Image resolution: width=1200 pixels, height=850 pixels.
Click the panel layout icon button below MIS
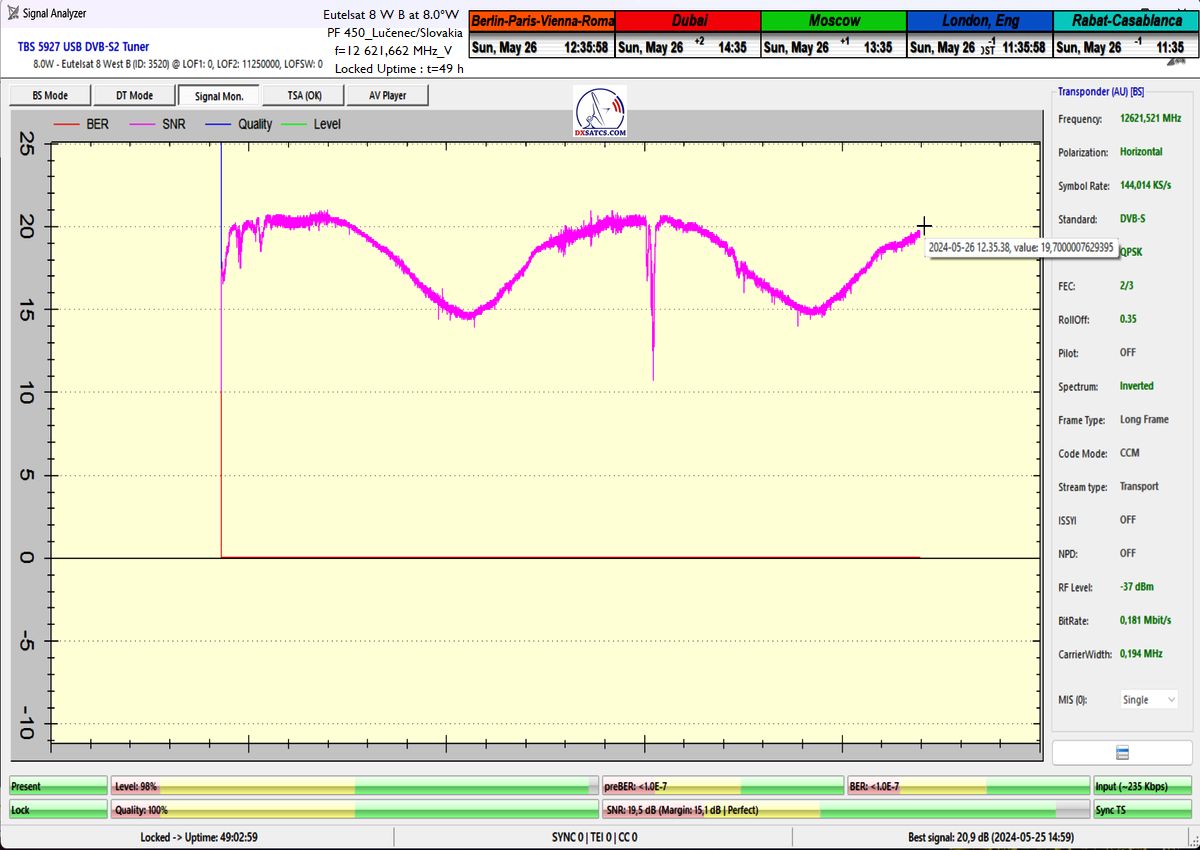[1121, 752]
